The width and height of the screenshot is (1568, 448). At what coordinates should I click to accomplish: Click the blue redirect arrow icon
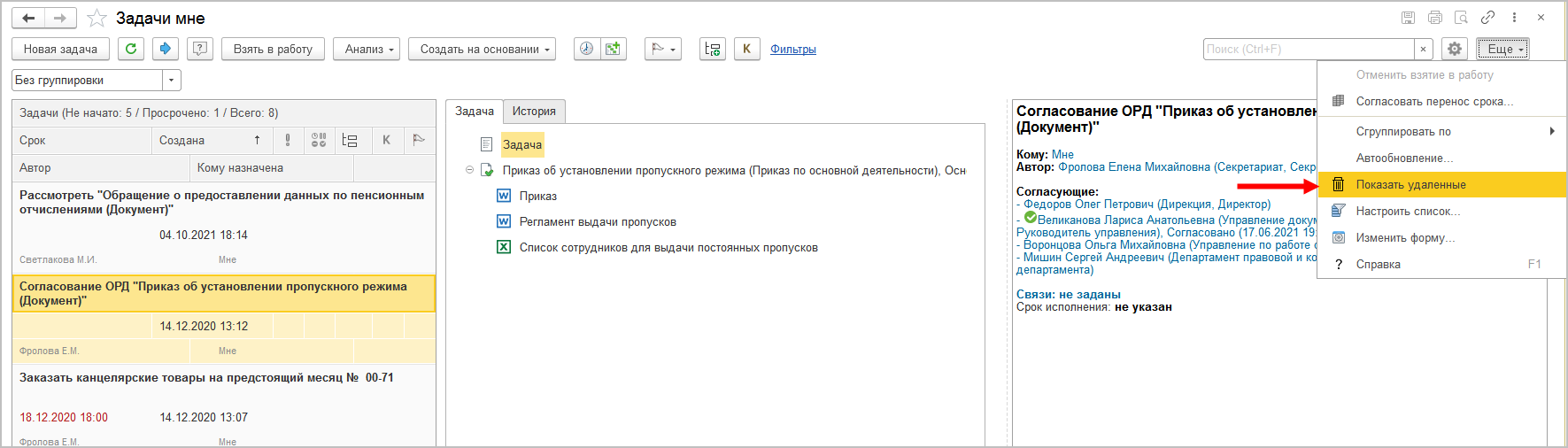coord(165,49)
